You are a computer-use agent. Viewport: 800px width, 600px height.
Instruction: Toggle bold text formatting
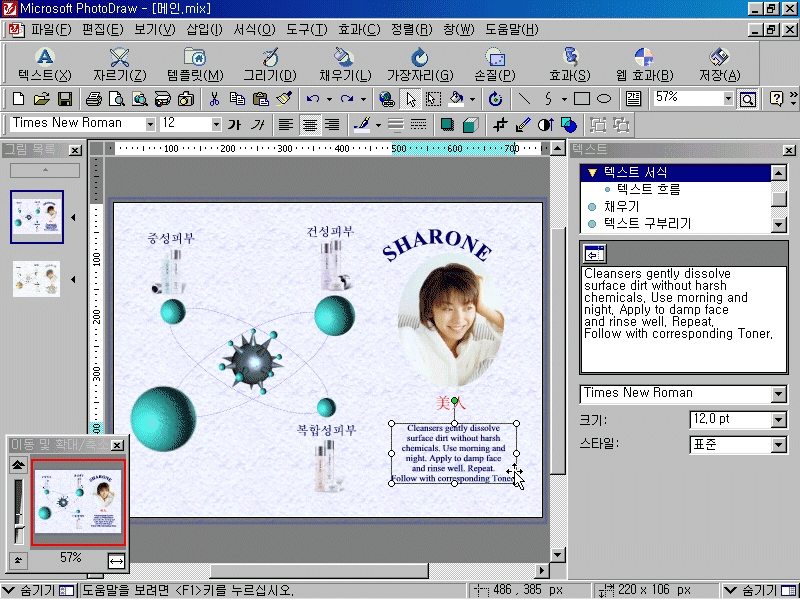(234, 124)
